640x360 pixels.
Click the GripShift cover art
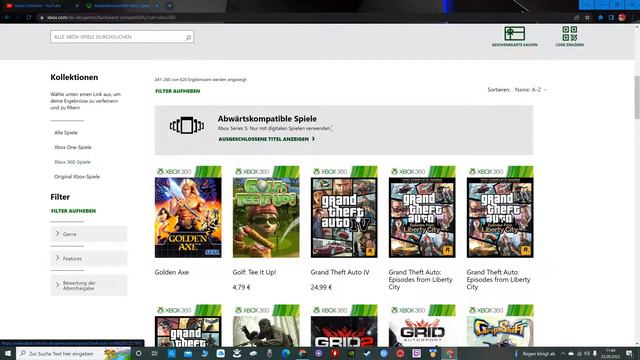pos(500,326)
